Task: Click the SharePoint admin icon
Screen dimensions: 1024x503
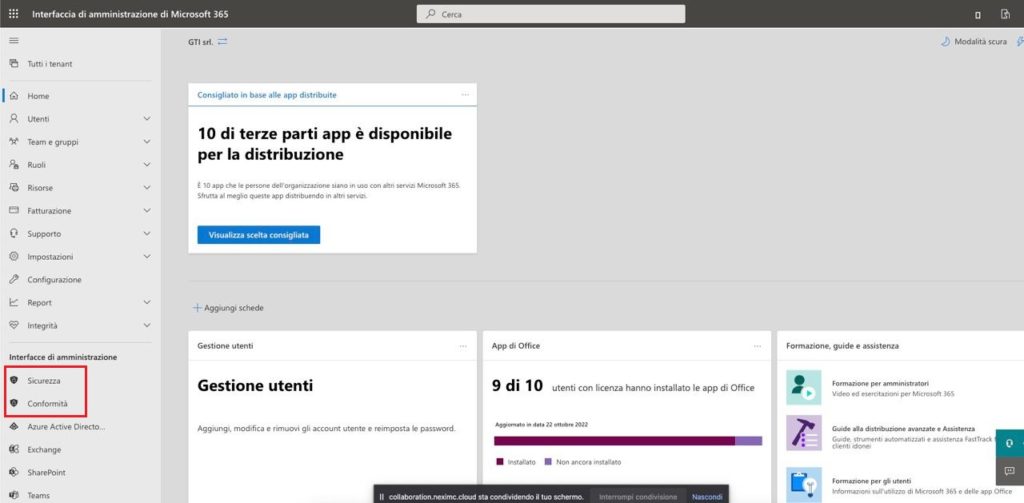Action: (x=14, y=472)
